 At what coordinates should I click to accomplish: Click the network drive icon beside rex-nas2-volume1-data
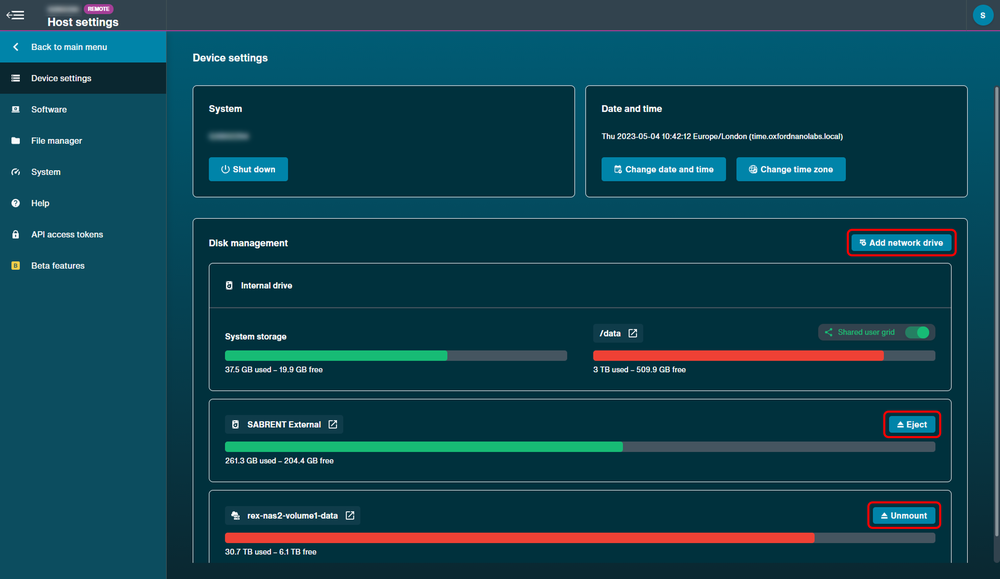pyautogui.click(x=235, y=516)
